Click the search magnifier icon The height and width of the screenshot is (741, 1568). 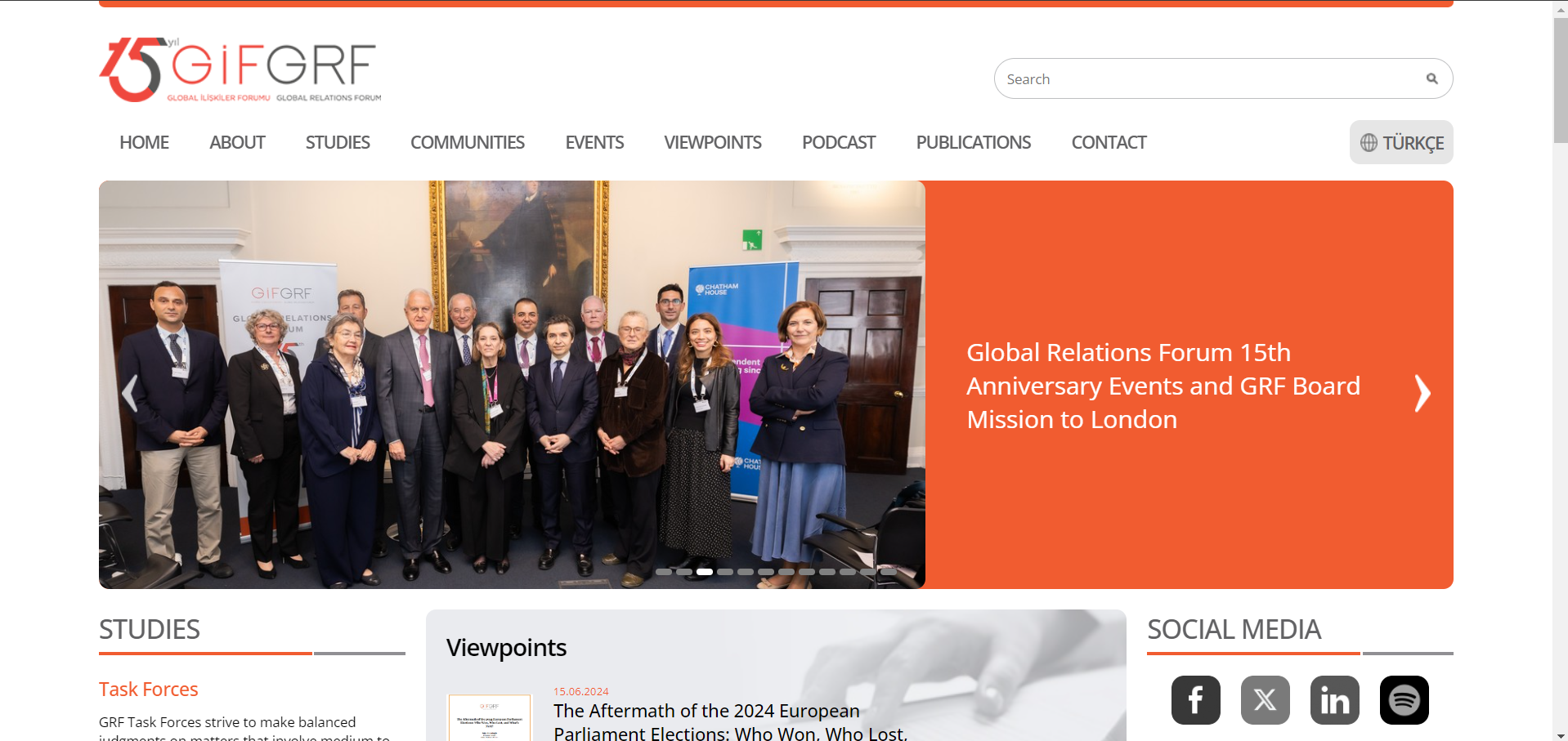click(1431, 78)
